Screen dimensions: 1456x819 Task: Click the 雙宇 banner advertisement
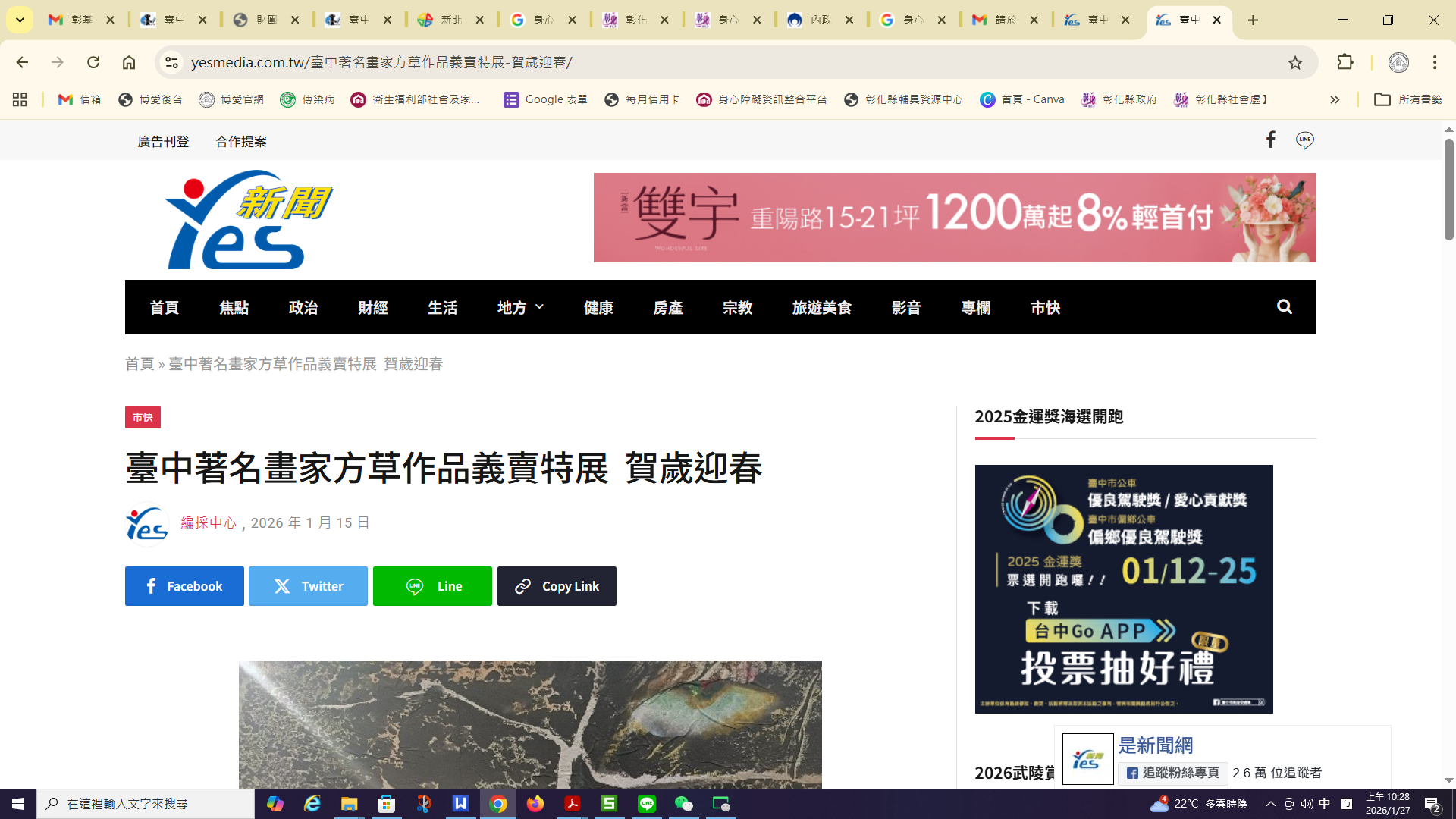pos(954,218)
